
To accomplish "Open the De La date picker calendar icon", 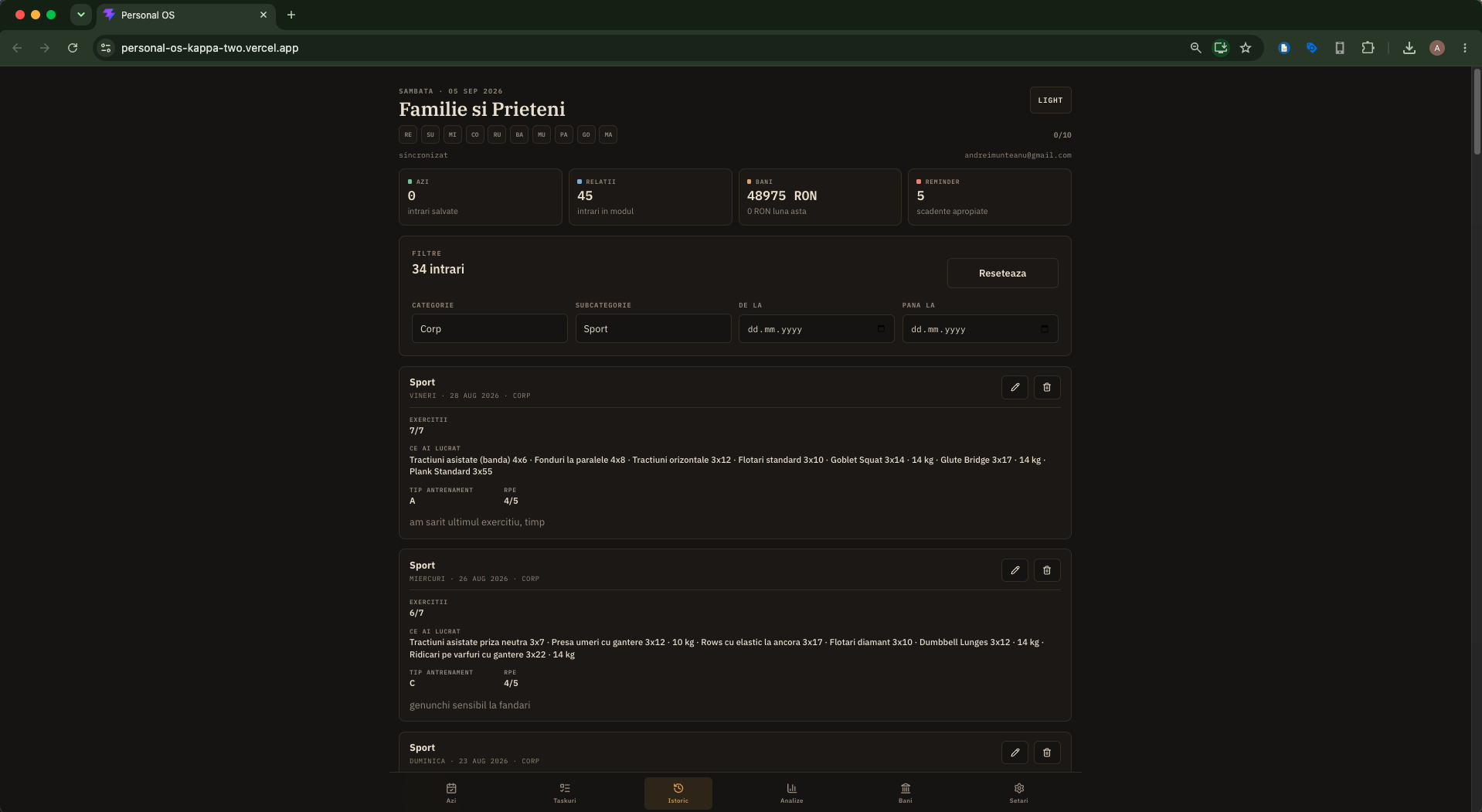I will 881,329.
